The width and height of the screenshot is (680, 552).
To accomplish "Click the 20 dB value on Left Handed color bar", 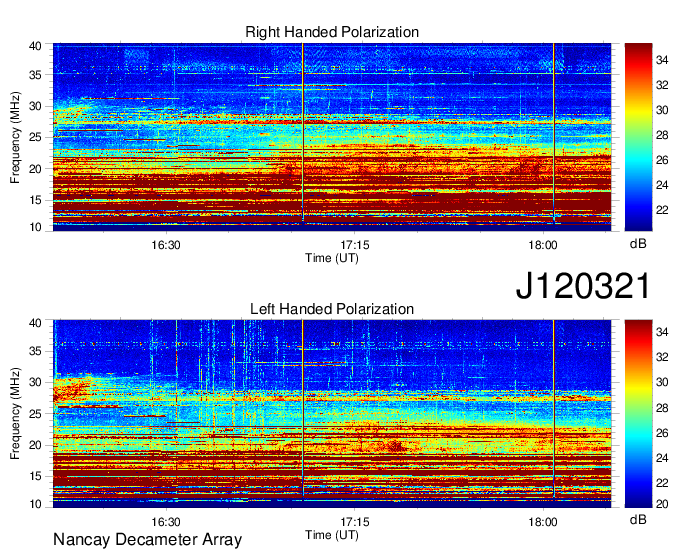I will pos(662,504).
